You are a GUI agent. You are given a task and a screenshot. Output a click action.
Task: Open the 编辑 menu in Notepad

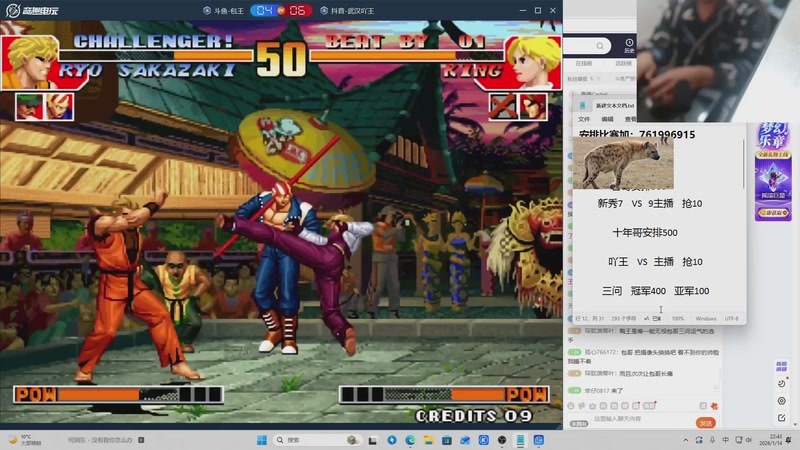(607, 119)
